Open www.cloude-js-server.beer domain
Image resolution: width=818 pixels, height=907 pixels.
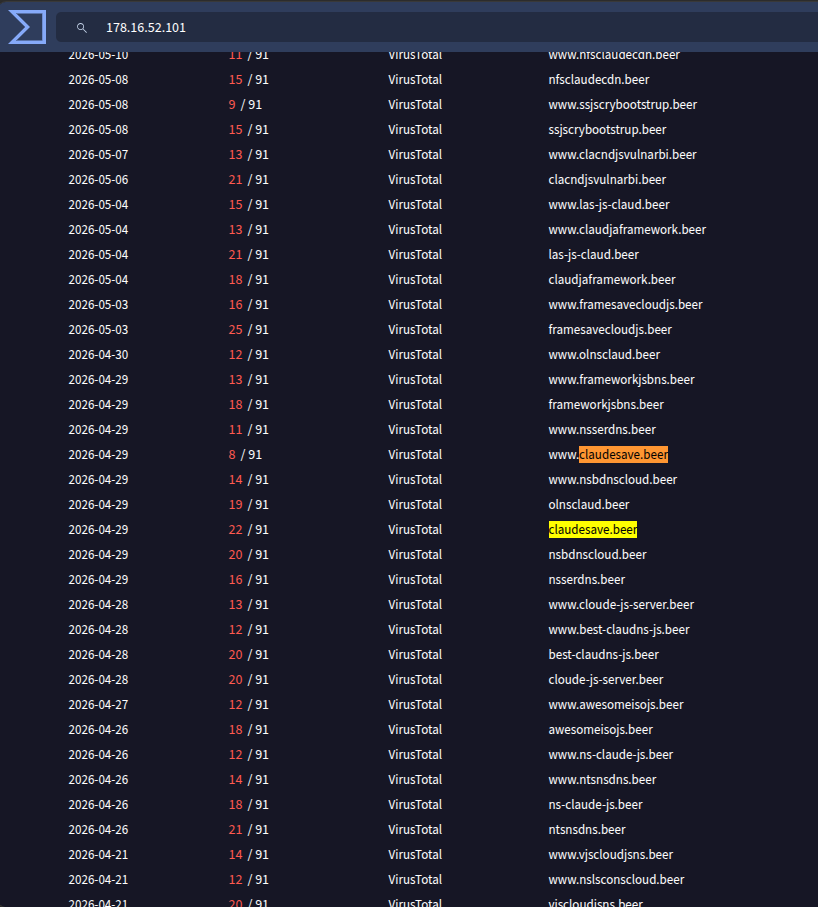(x=621, y=604)
